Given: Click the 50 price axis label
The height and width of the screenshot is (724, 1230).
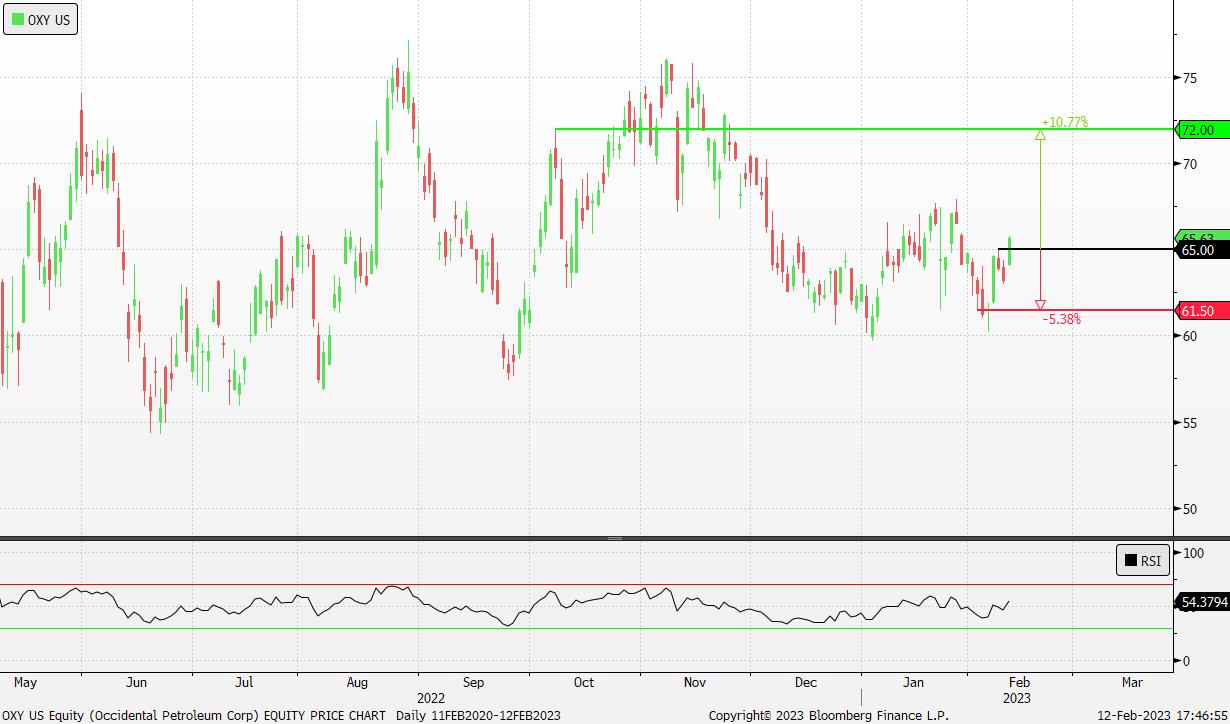Looking at the screenshot, I should 1190,509.
